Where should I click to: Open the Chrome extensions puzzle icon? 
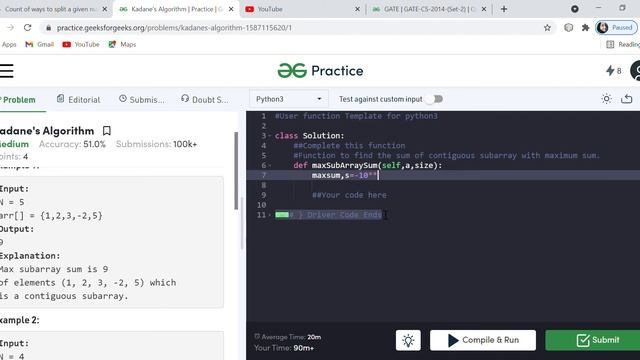click(586, 28)
